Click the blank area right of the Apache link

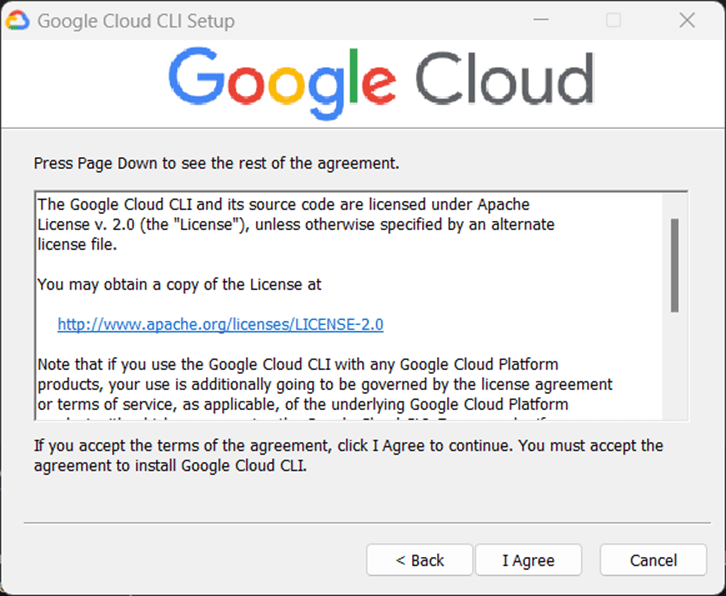point(520,324)
